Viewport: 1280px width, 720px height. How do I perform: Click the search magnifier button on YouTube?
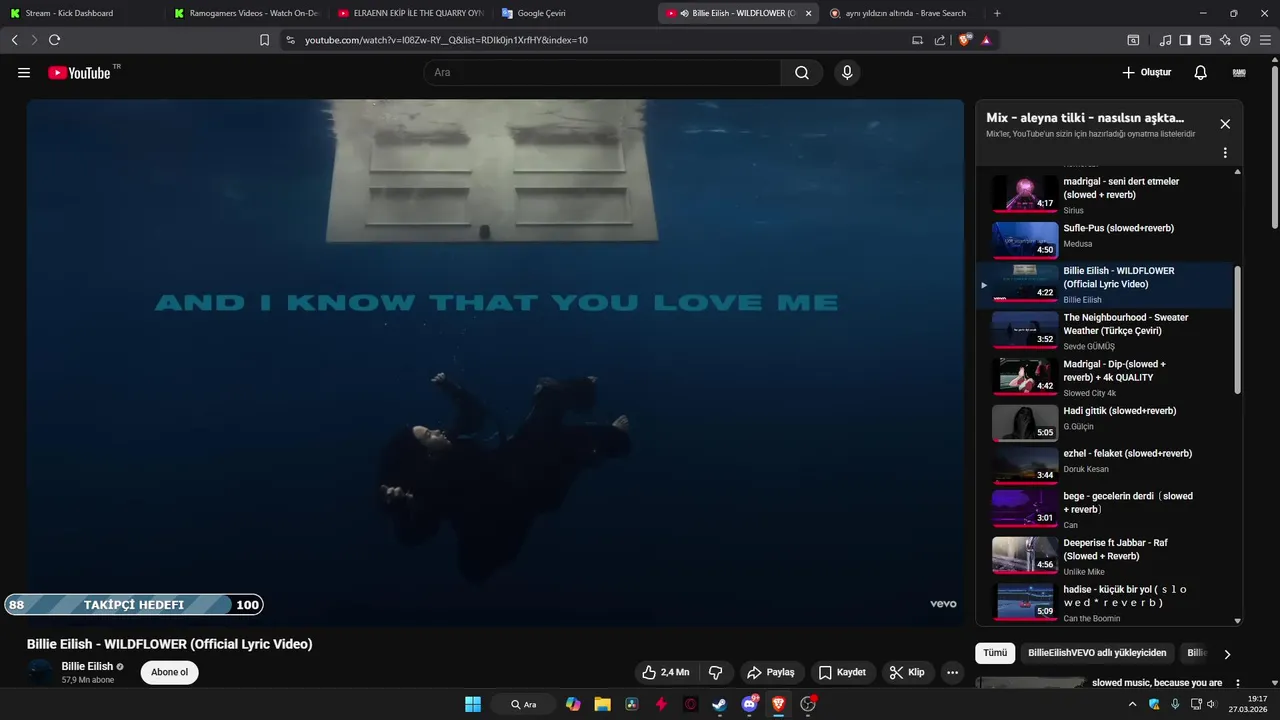click(802, 73)
